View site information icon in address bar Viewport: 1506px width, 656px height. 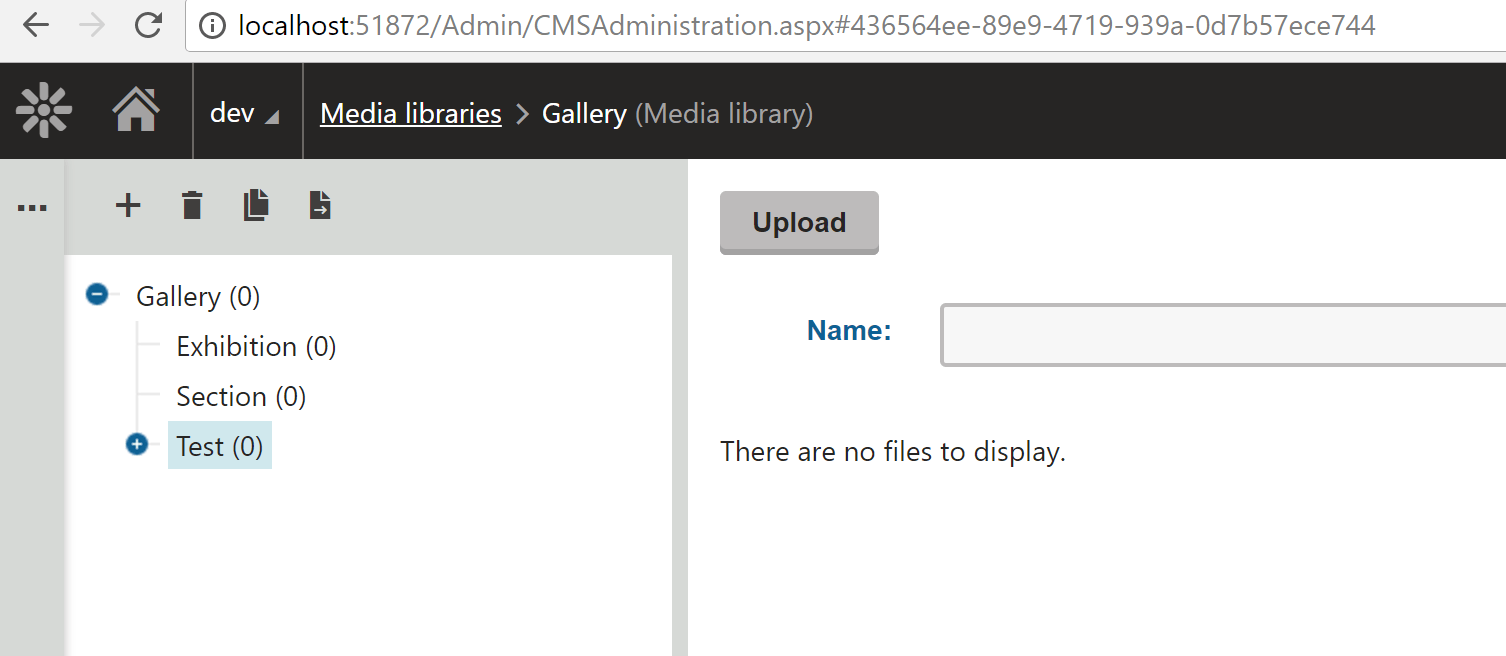click(x=212, y=26)
